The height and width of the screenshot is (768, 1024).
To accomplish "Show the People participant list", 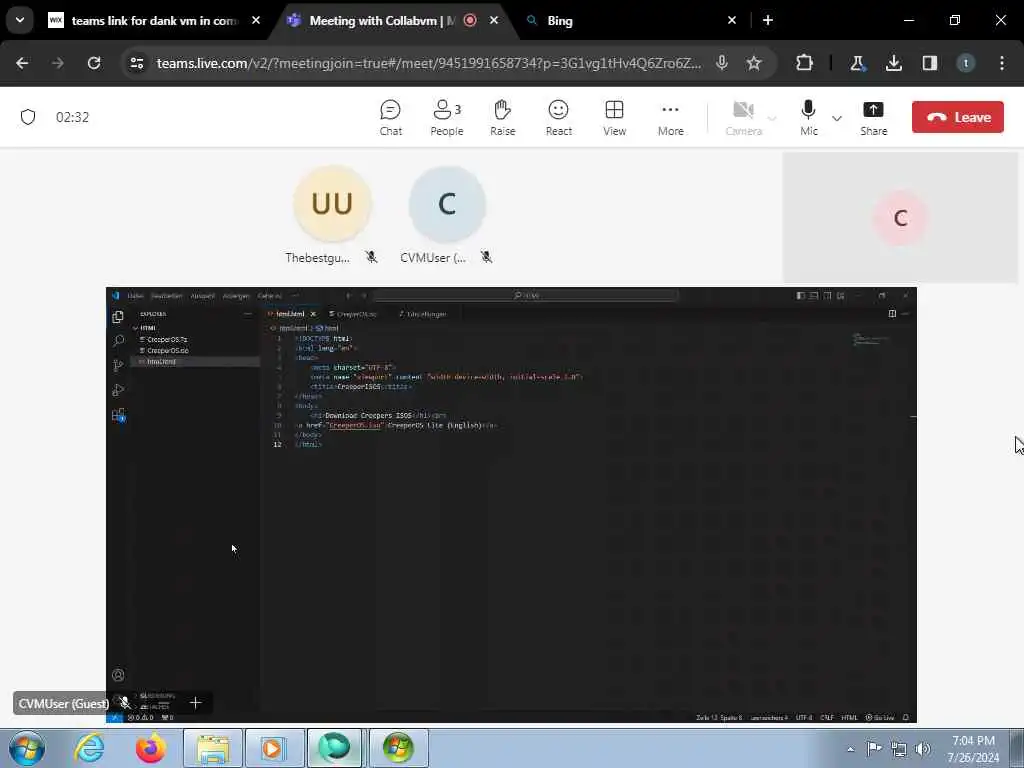I will [x=447, y=118].
